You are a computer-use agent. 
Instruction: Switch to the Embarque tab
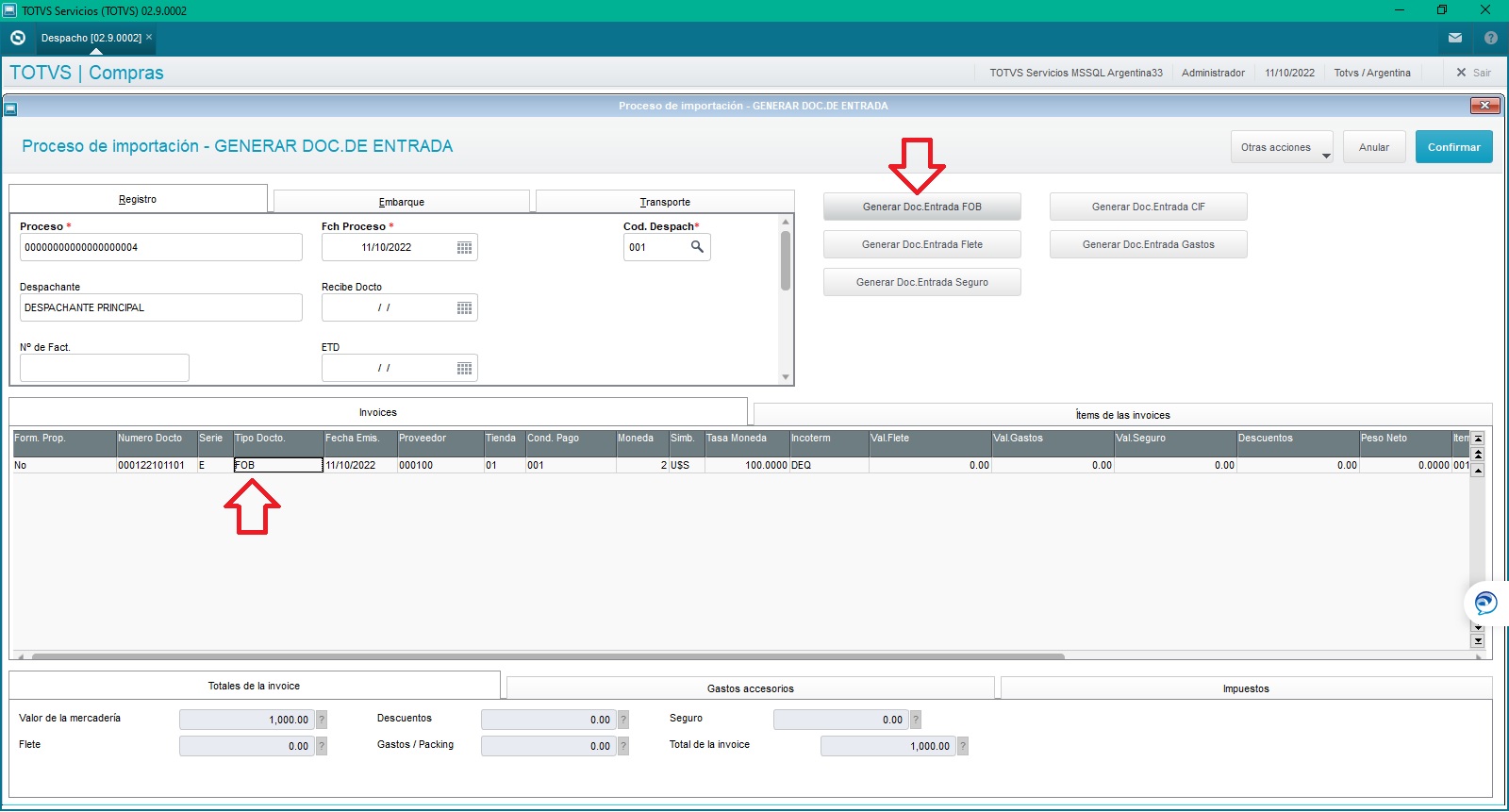coord(401,202)
